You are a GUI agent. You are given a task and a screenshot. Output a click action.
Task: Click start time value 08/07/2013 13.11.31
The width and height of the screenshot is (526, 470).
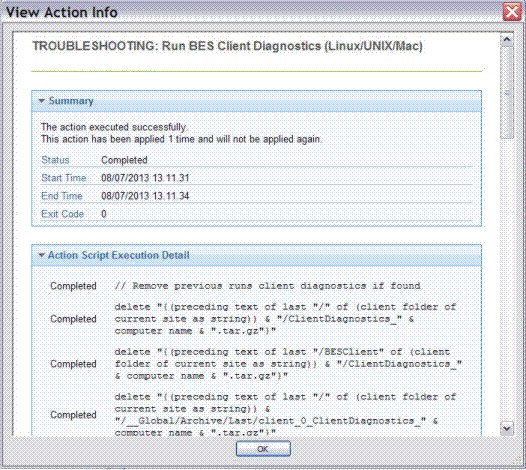(x=145, y=178)
